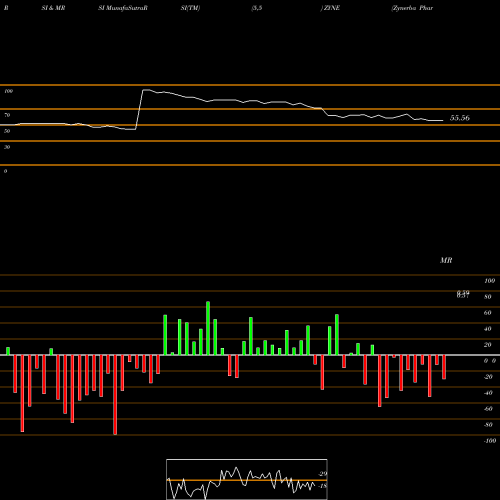Click the RSI left axis label 50
The height and width of the screenshot is (500, 500).
click(x=7, y=131)
